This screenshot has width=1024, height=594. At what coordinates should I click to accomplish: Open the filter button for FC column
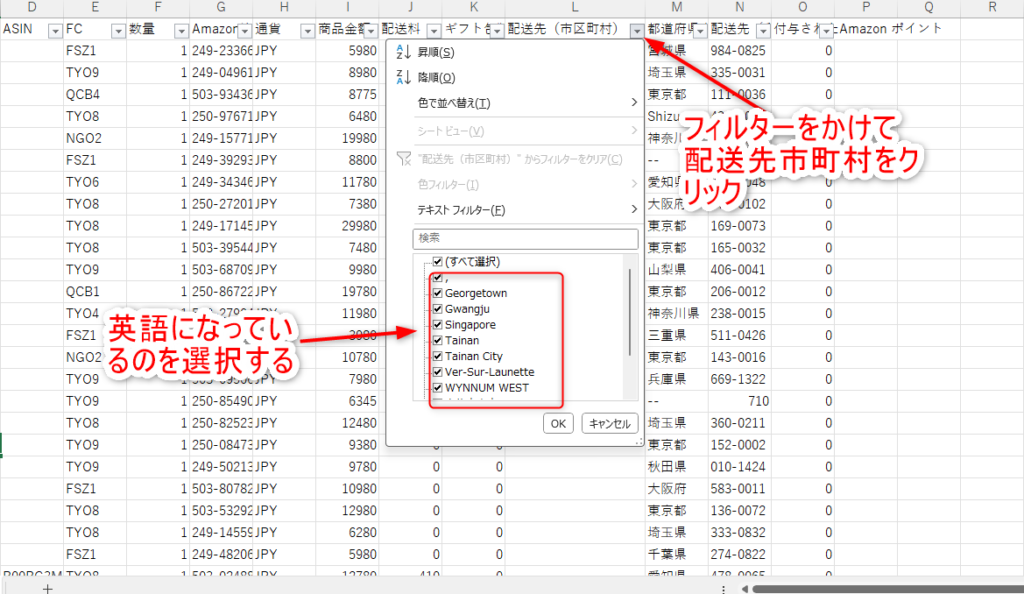tap(118, 30)
